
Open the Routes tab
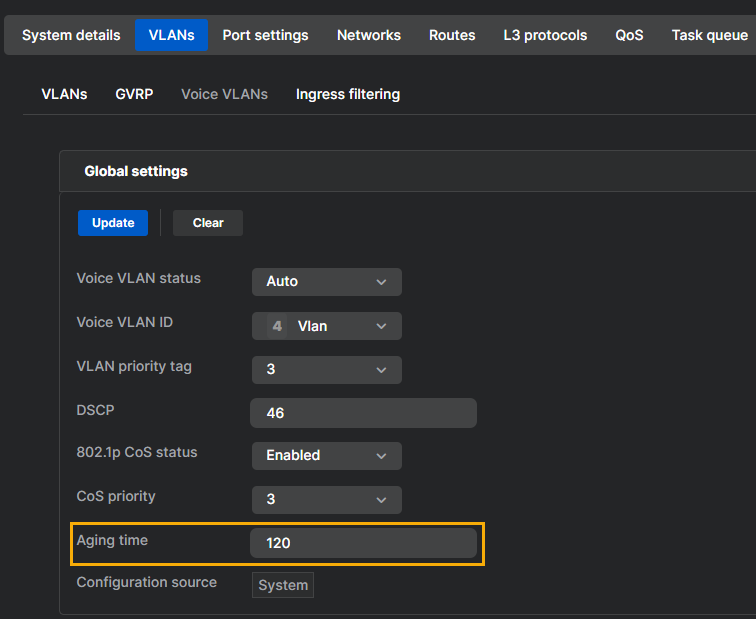coord(452,35)
